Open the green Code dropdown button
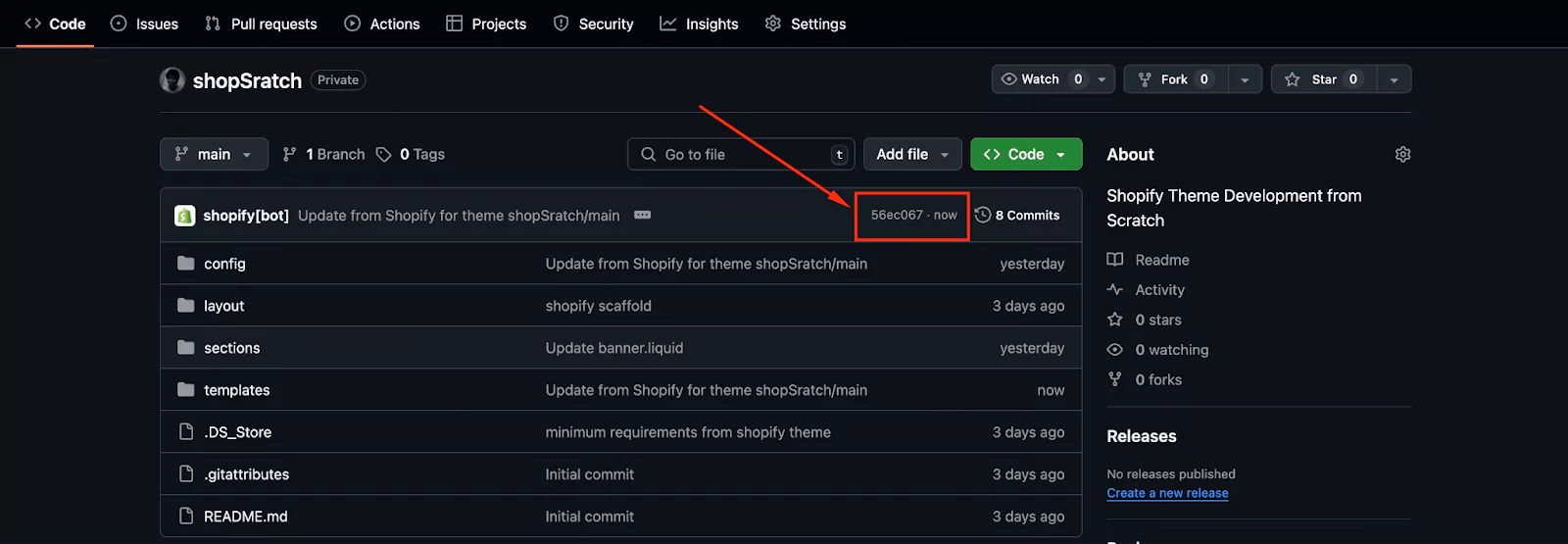The width and height of the screenshot is (1568, 544). [1026, 154]
